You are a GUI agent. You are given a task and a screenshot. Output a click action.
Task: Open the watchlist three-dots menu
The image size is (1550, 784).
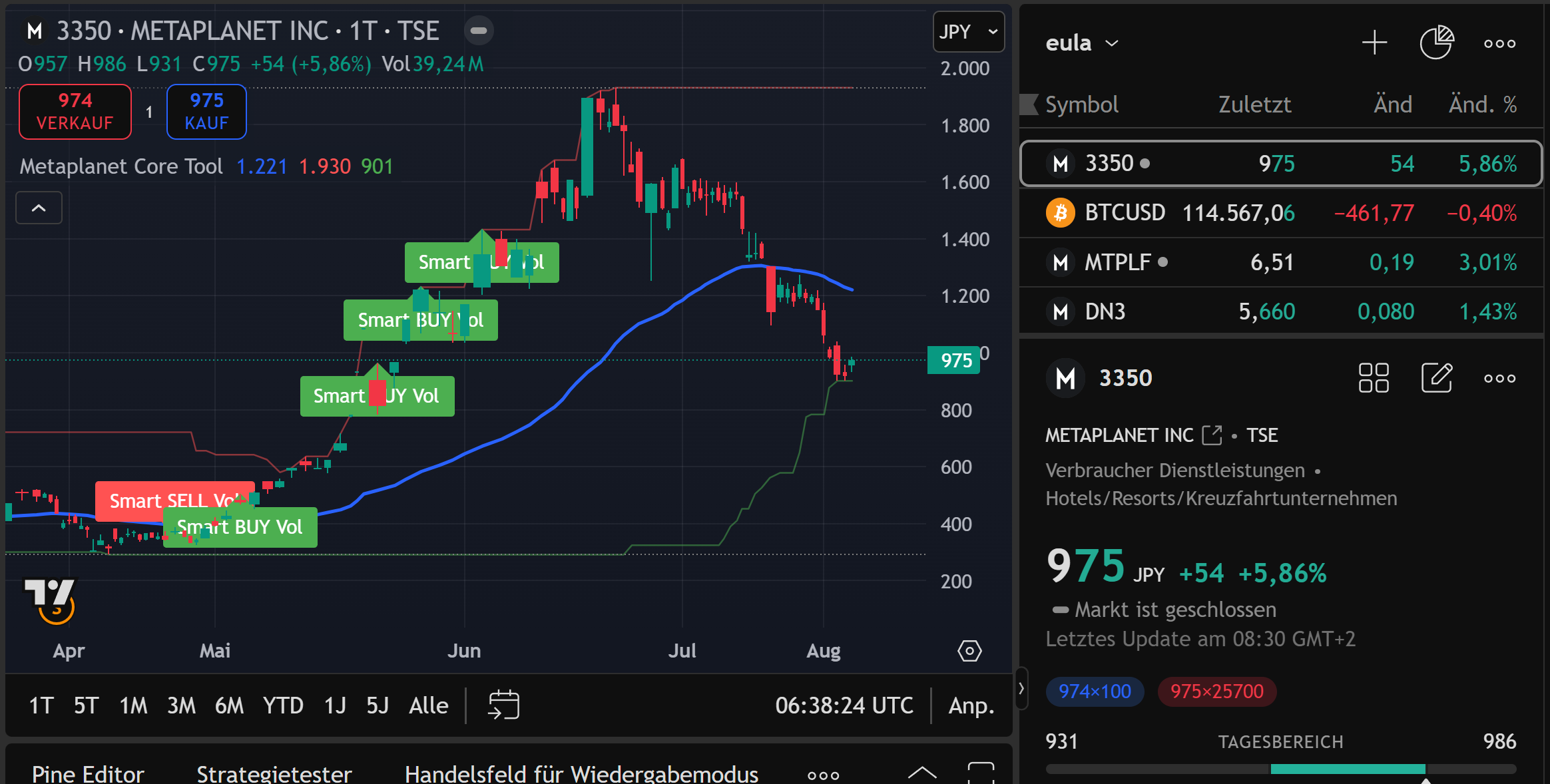pyautogui.click(x=1499, y=44)
